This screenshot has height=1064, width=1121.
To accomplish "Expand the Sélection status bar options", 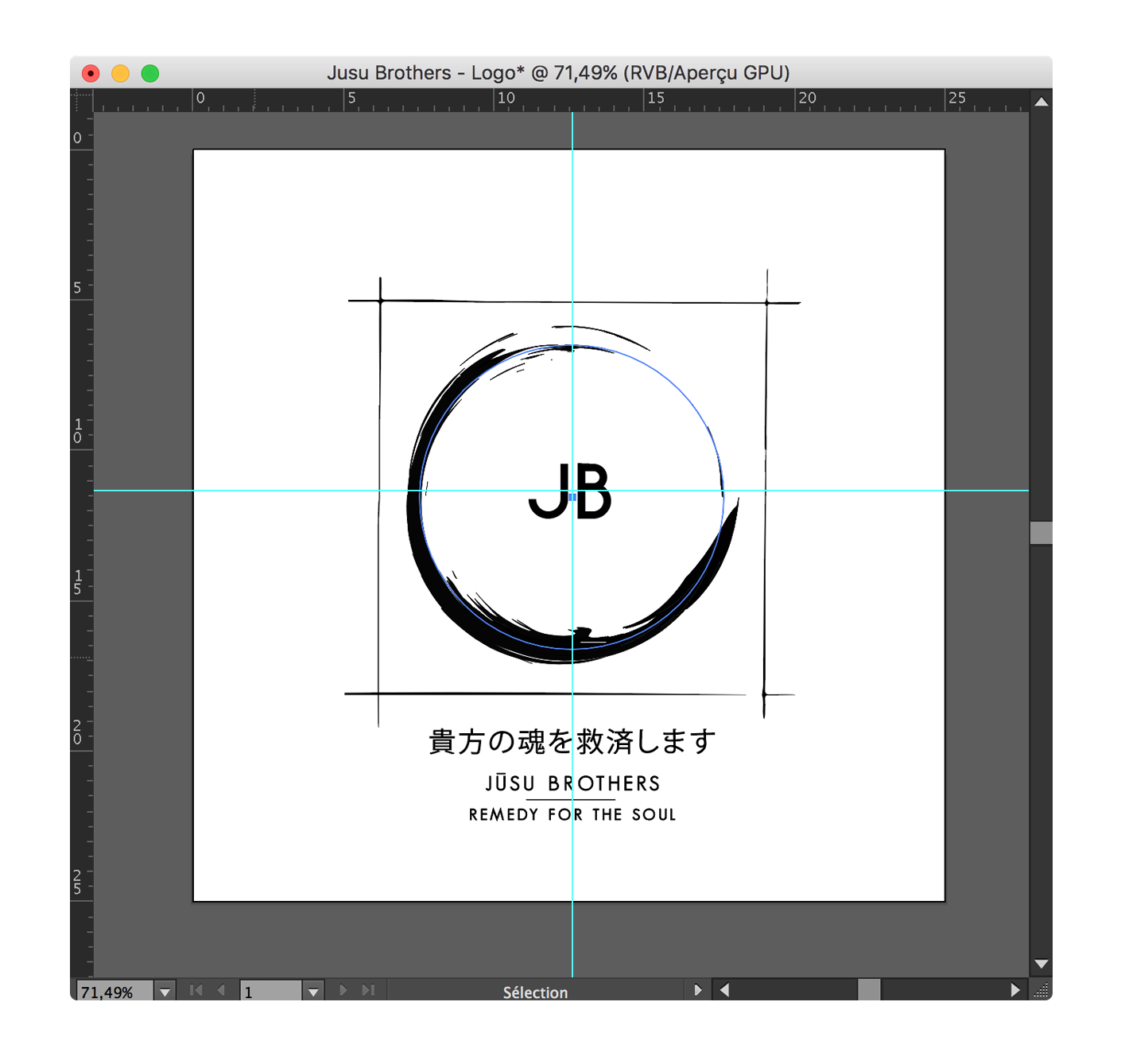I will click(697, 990).
